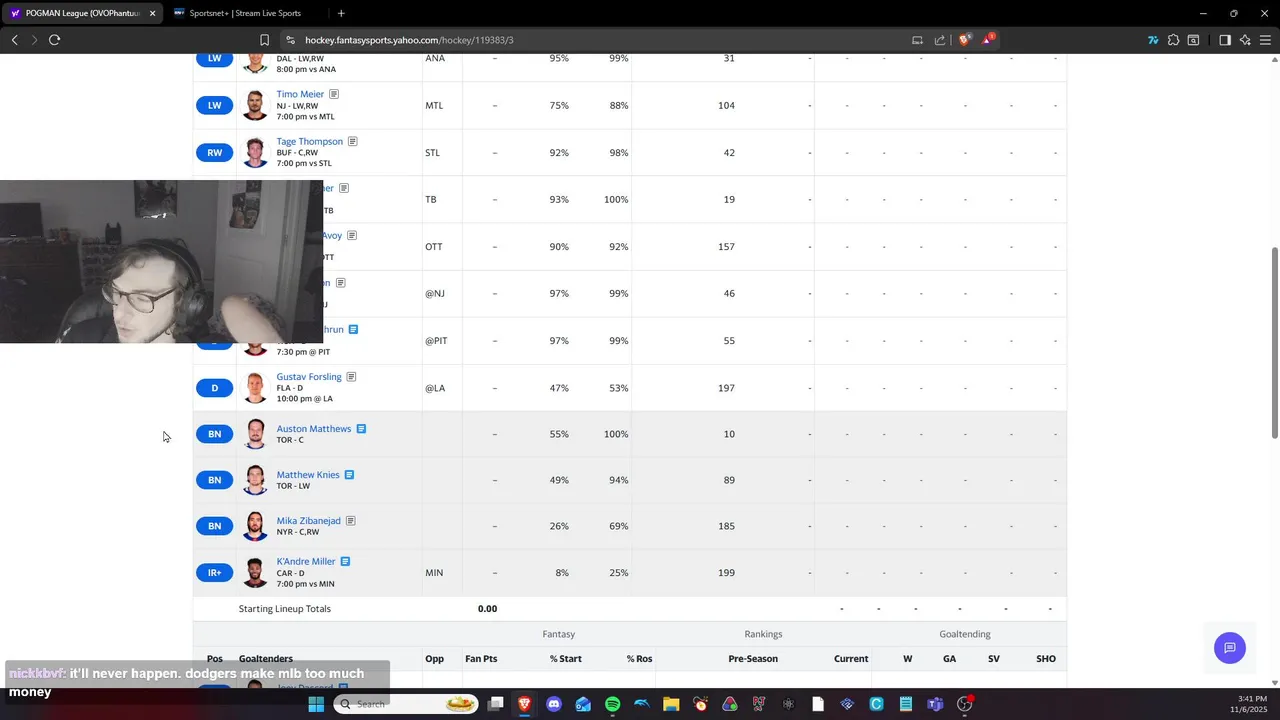Open Spotify from the taskbar
Viewport: 1280px width, 720px height.
pyautogui.click(x=612, y=704)
